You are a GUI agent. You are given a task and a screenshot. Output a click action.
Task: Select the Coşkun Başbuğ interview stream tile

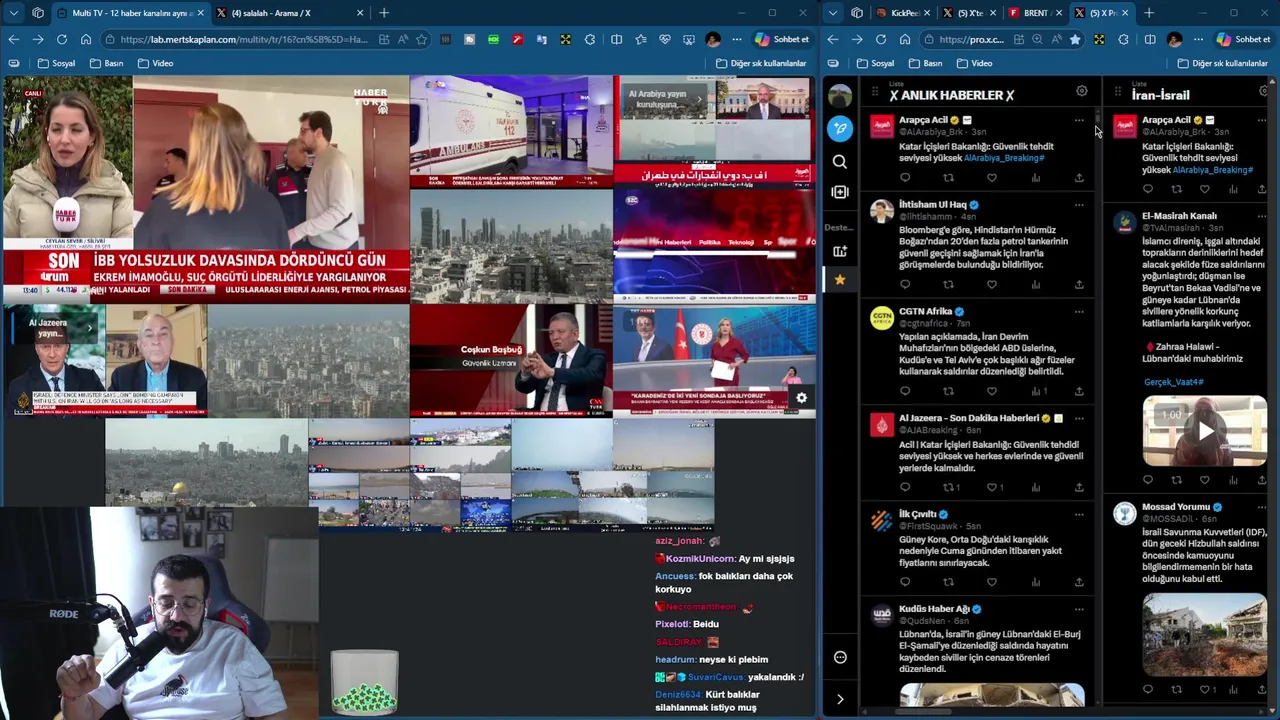[511, 360]
